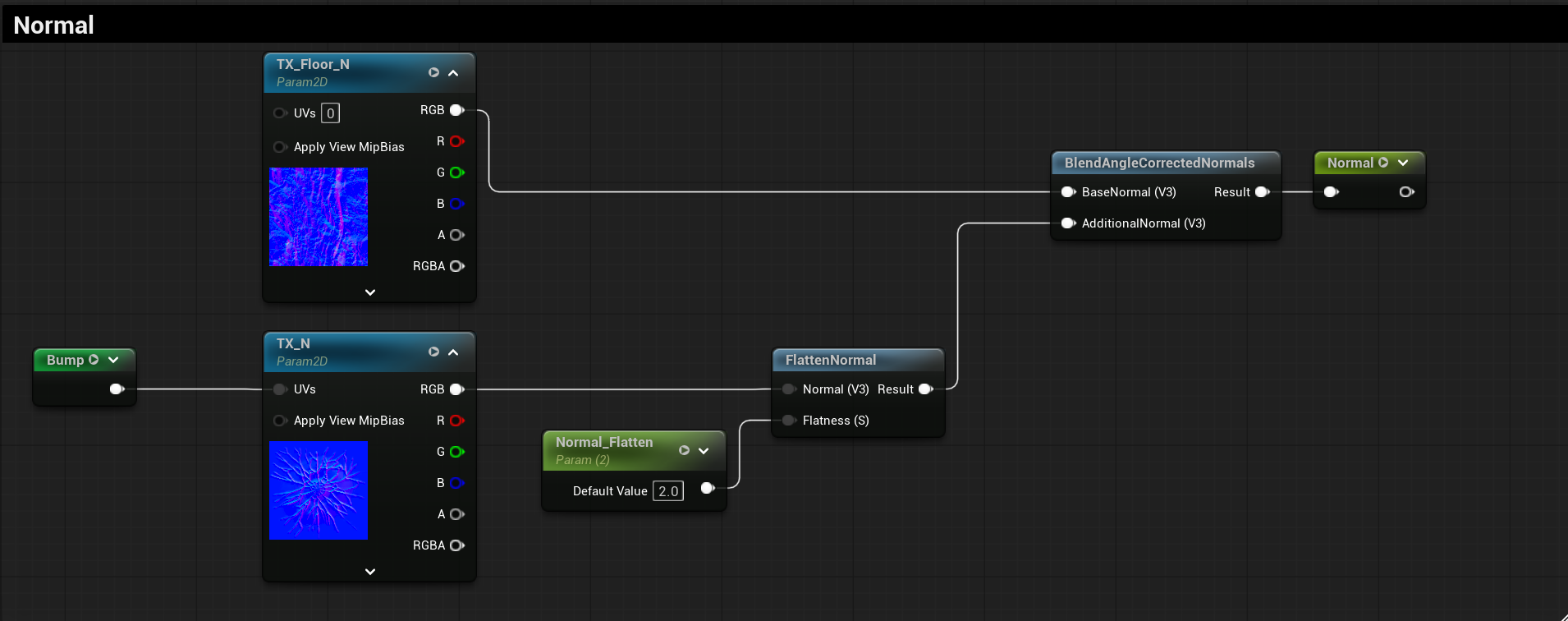Toggle Apply View MipBias pin on TX_N
The width and height of the screenshot is (1568, 621).
coord(280,421)
